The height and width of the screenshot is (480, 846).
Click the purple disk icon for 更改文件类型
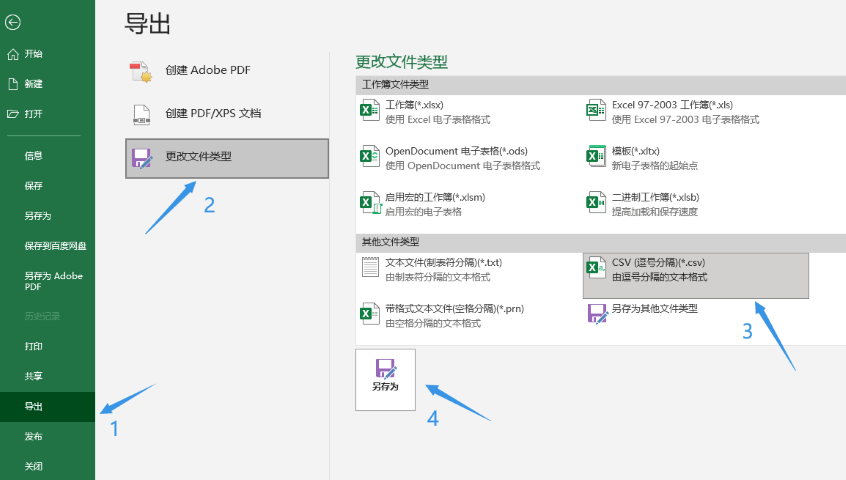pos(142,159)
